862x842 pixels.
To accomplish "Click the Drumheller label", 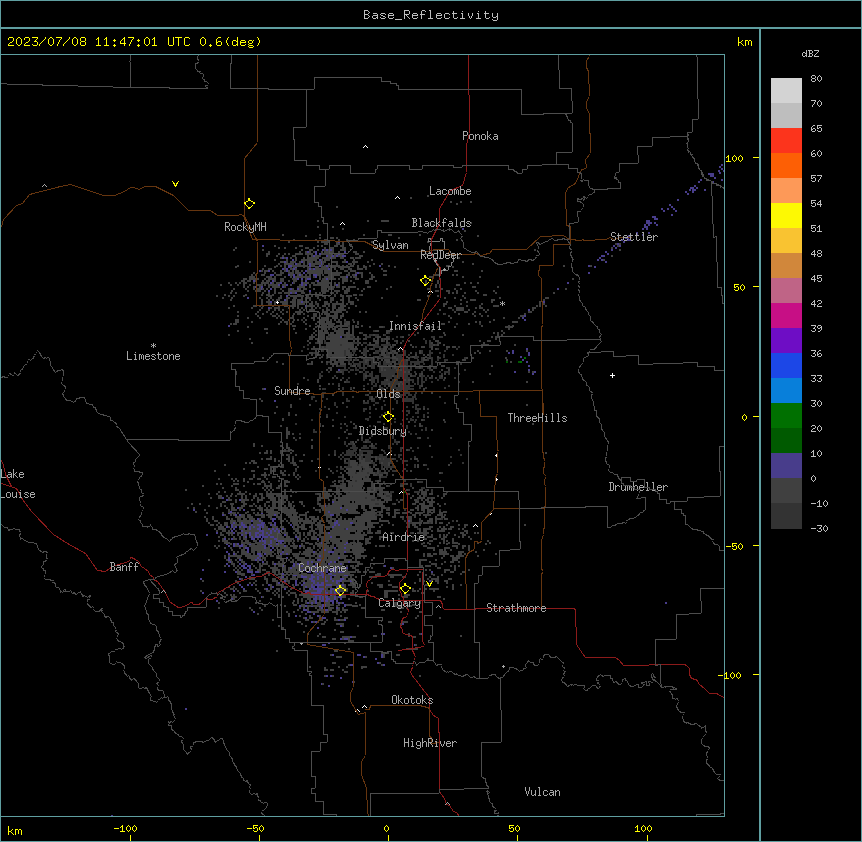I will 638,487.
